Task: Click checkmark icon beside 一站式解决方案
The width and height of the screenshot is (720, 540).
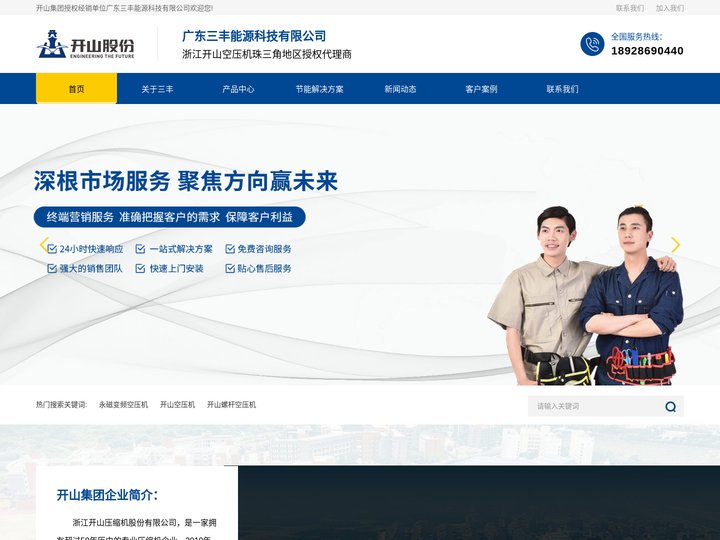Action: pos(141,249)
